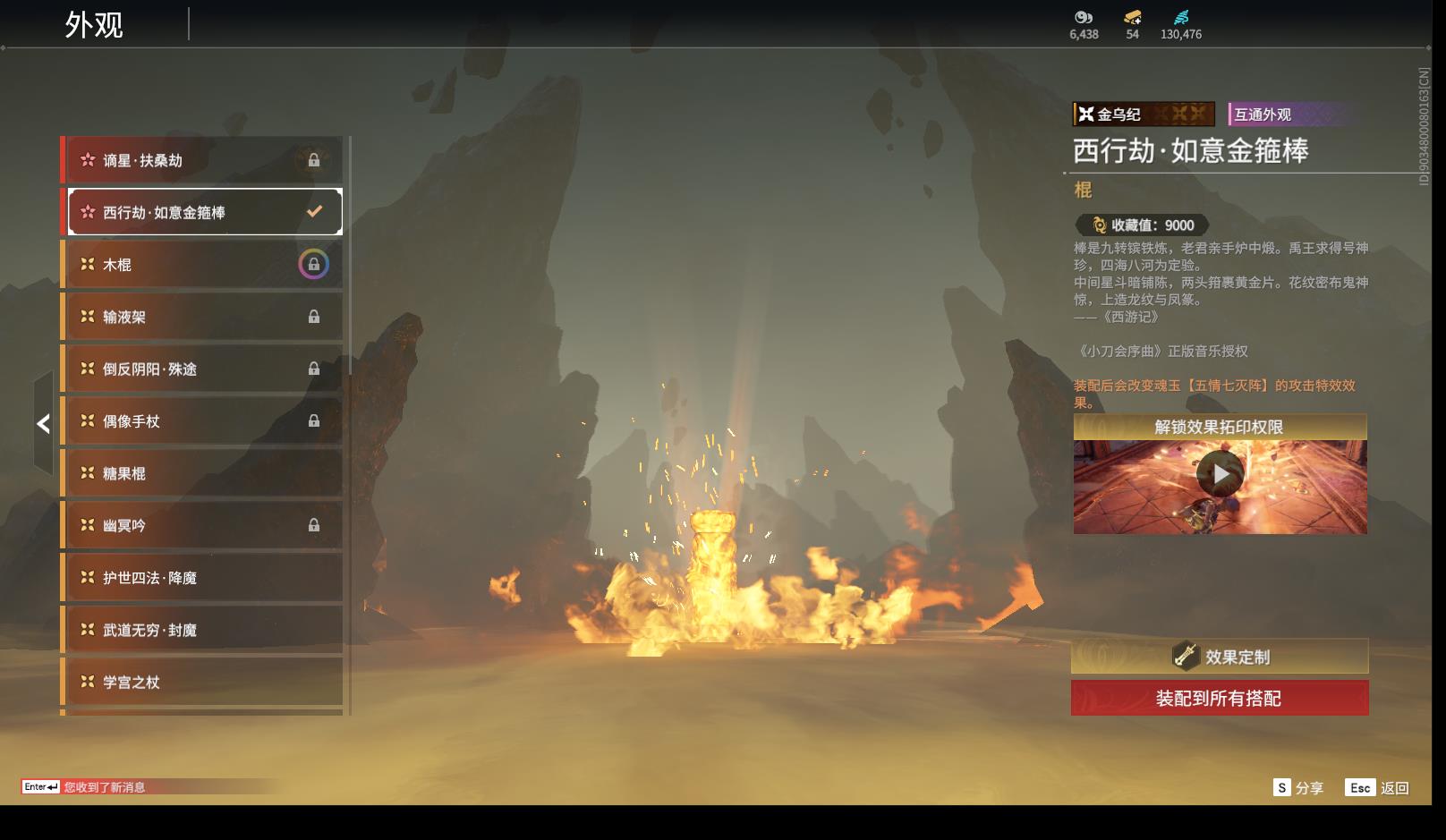The image size is (1446, 840).
Task: Click lock icon on 幽冥吟 row
Action: pos(314,525)
